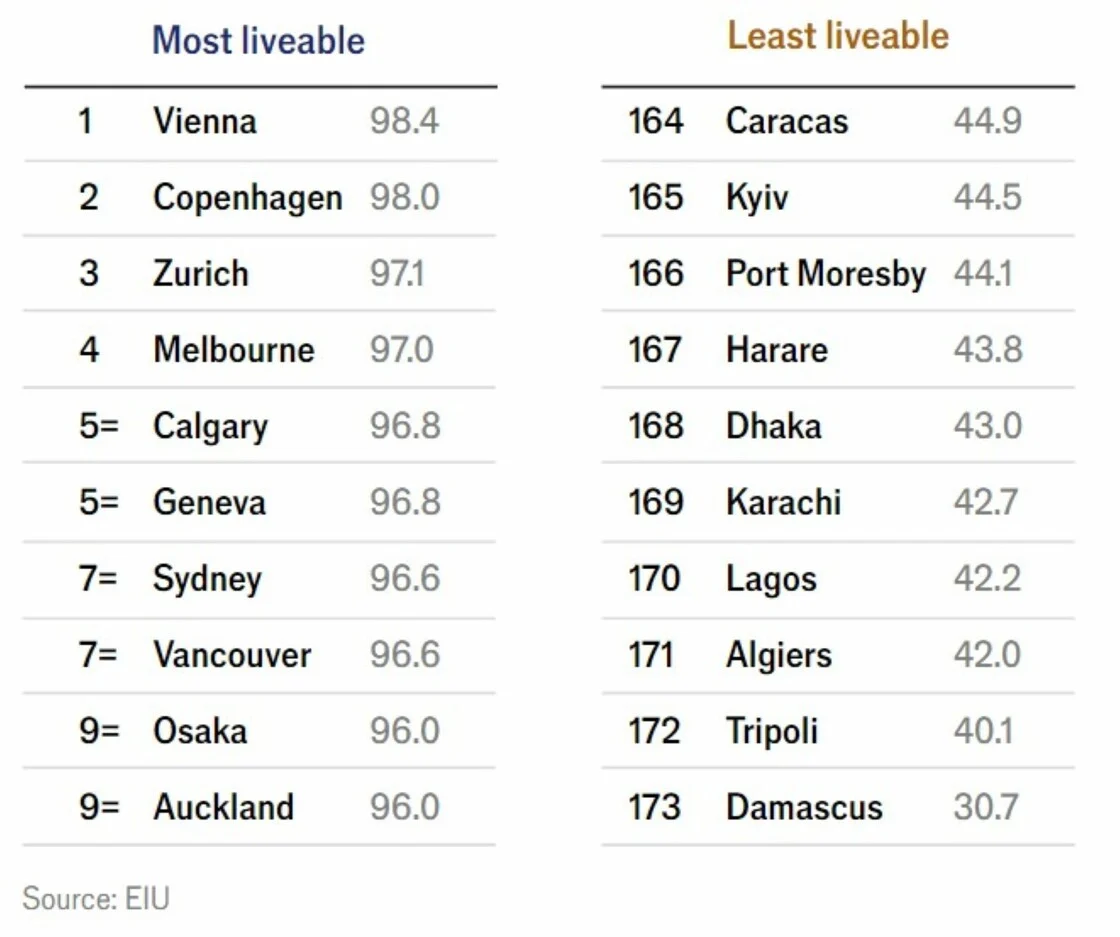
Task: Select Zurich's score of 97.1
Action: click(x=397, y=273)
